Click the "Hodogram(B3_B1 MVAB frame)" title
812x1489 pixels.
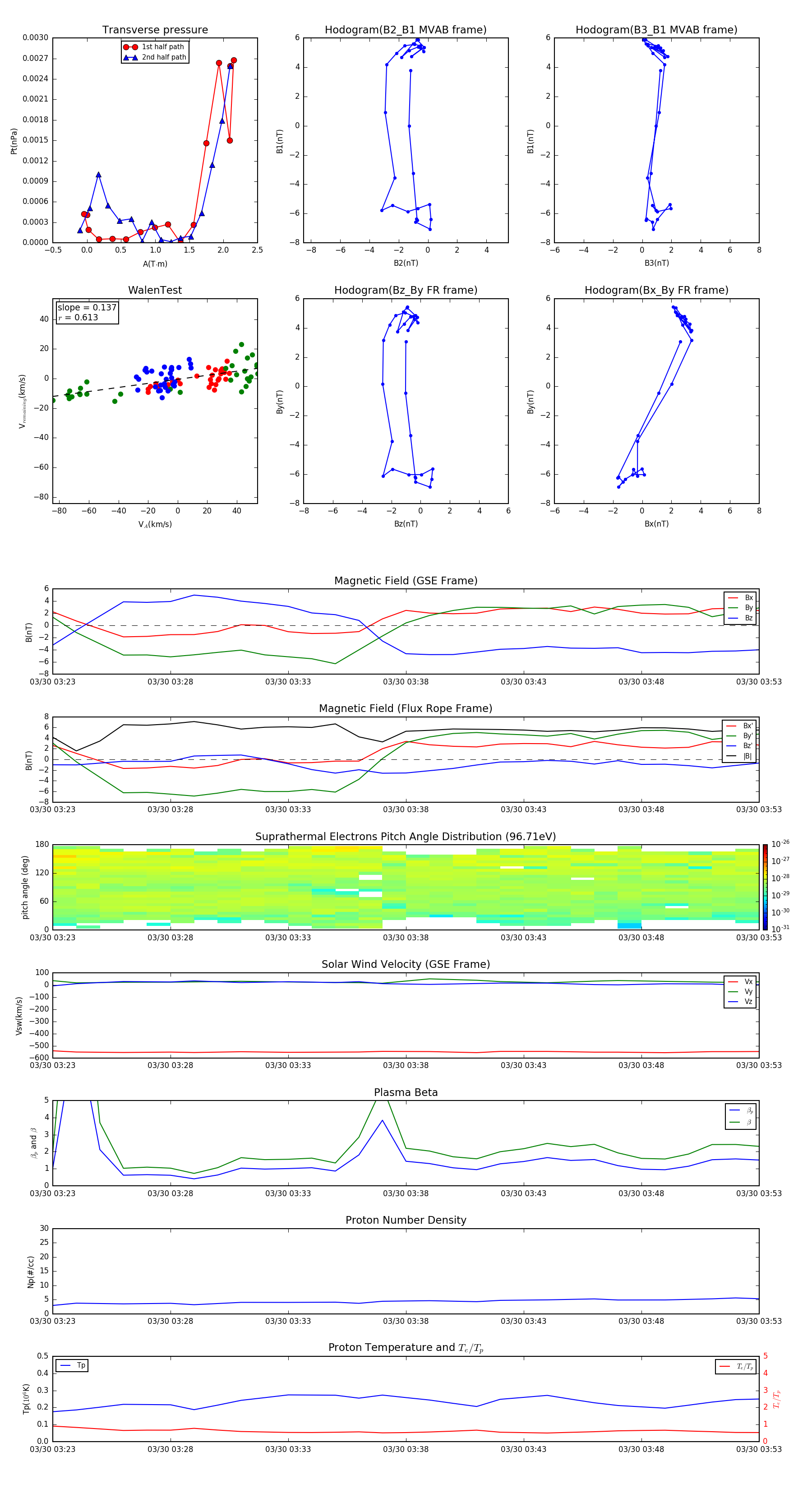[x=656, y=30]
